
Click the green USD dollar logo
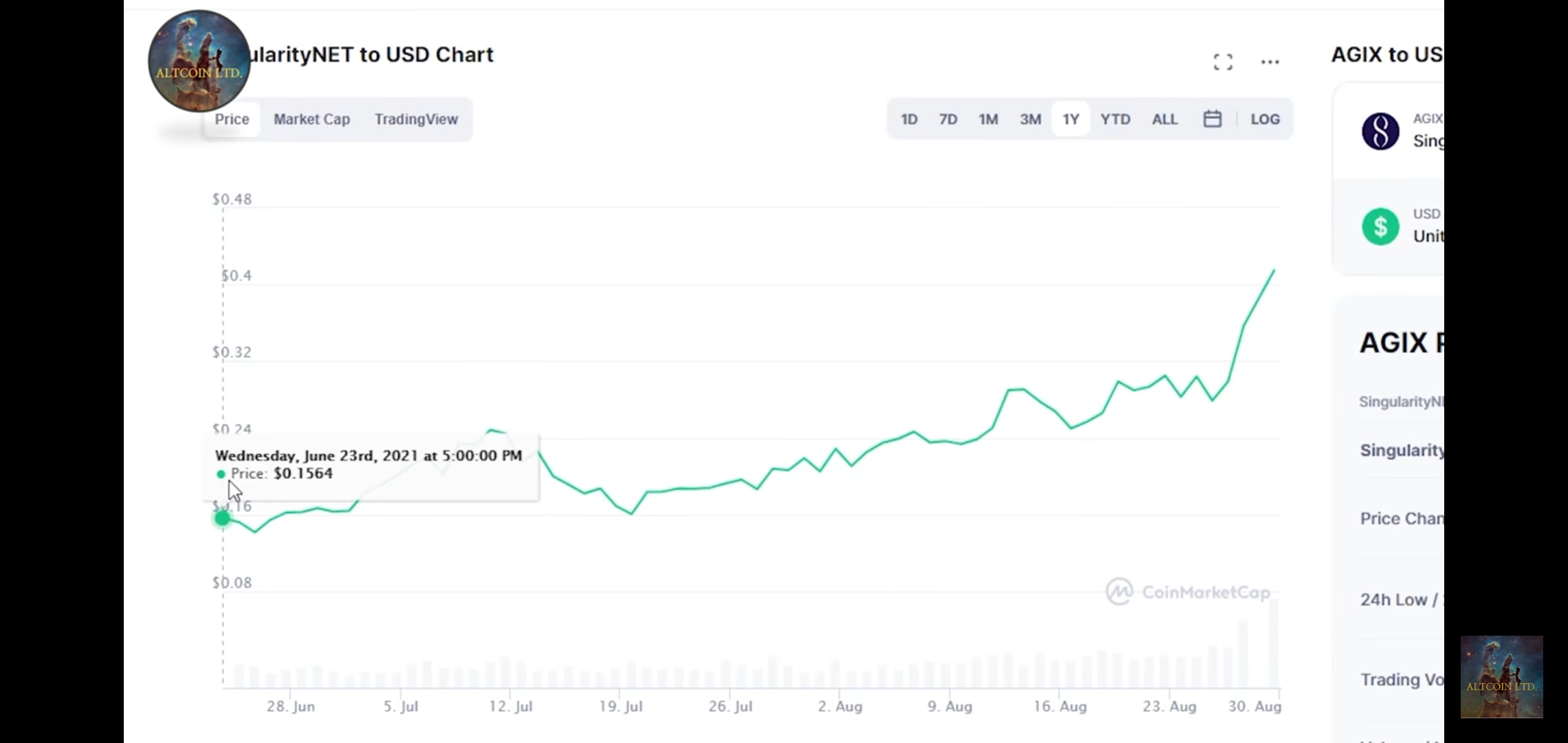1380,226
